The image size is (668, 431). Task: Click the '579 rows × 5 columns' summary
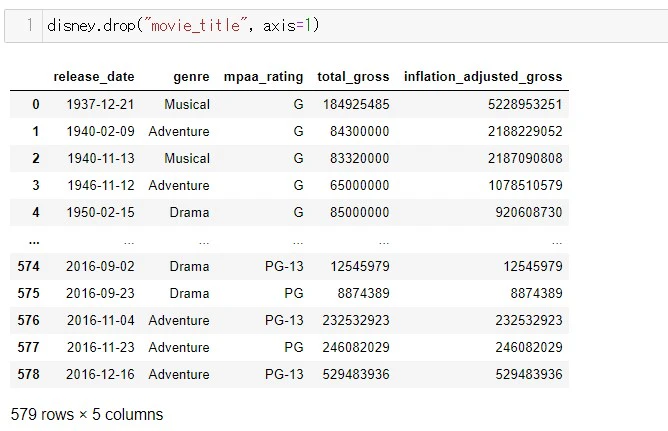(x=87, y=414)
